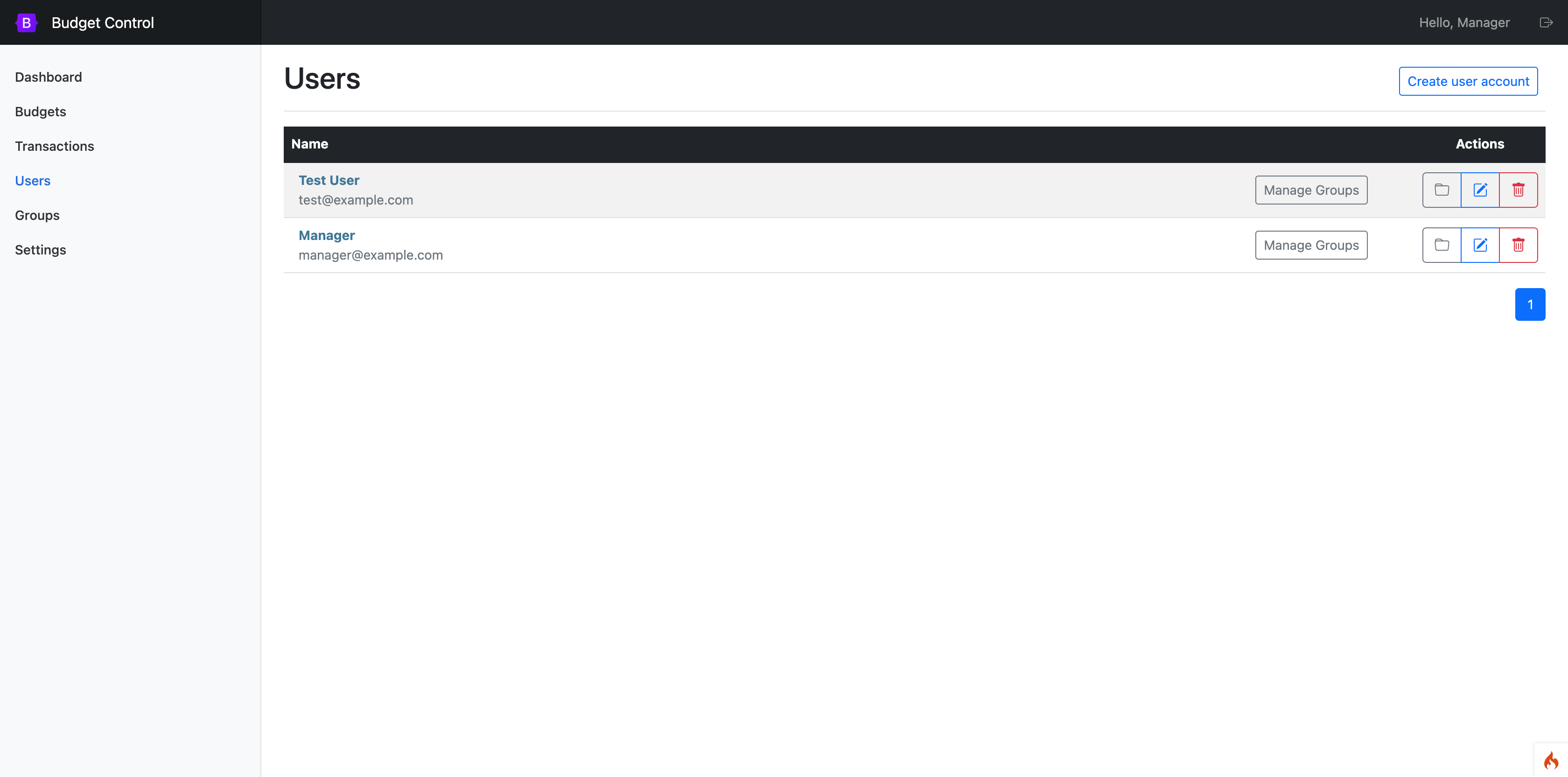Delete Test User with the trash icon
The image size is (1568, 777).
pyautogui.click(x=1518, y=190)
